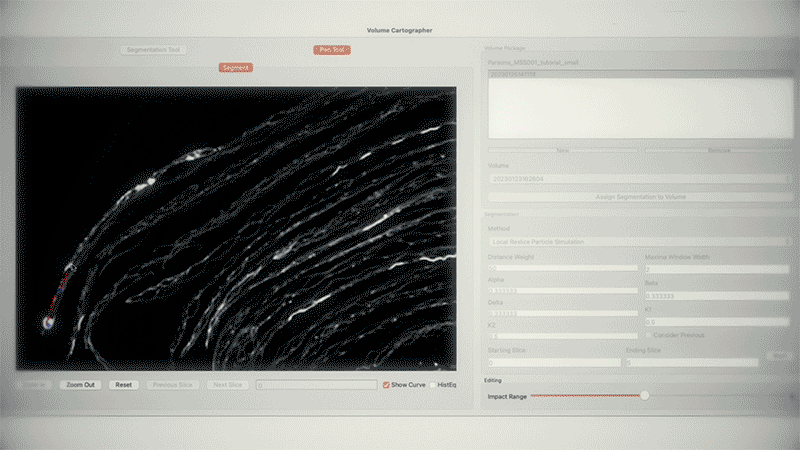The width and height of the screenshot is (800, 450).
Task: Click the New segmentation button
Action: pyautogui.click(x=562, y=150)
